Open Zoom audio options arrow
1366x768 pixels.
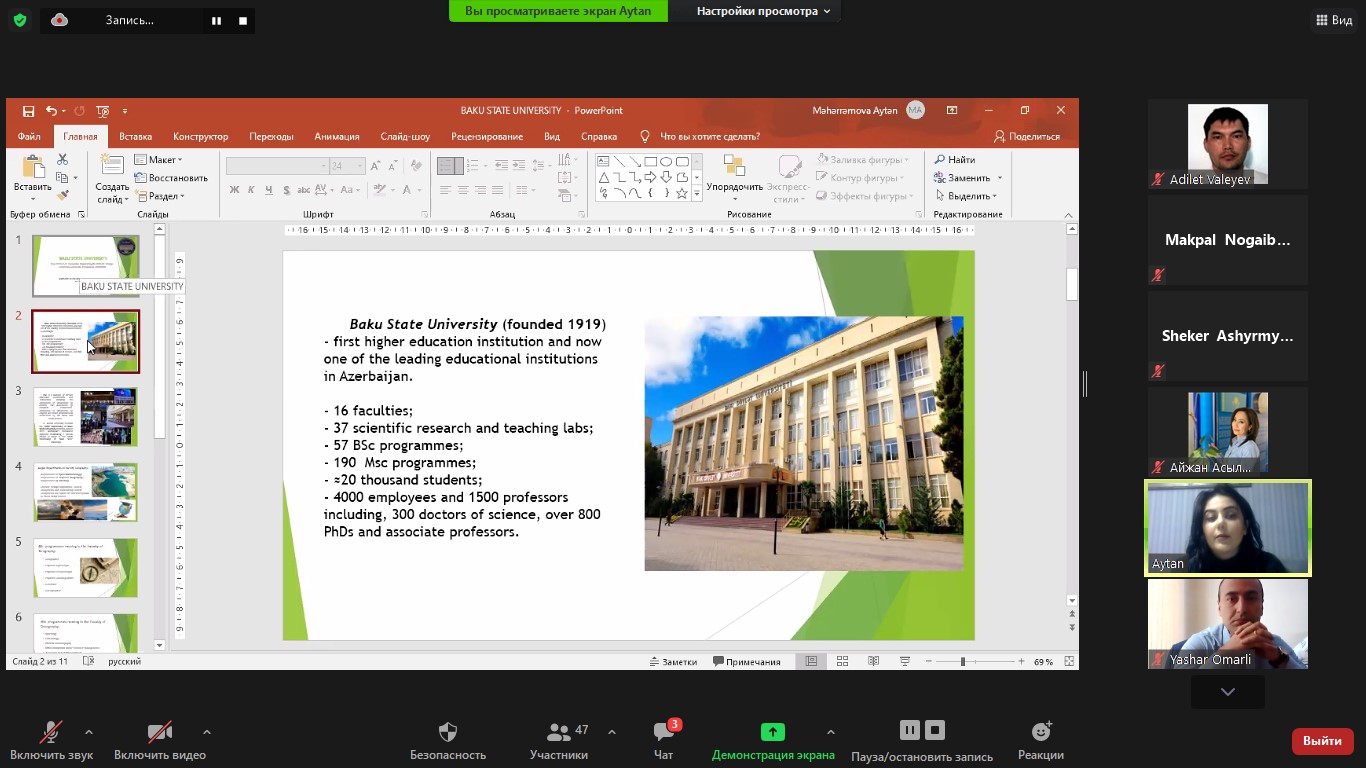[89, 732]
